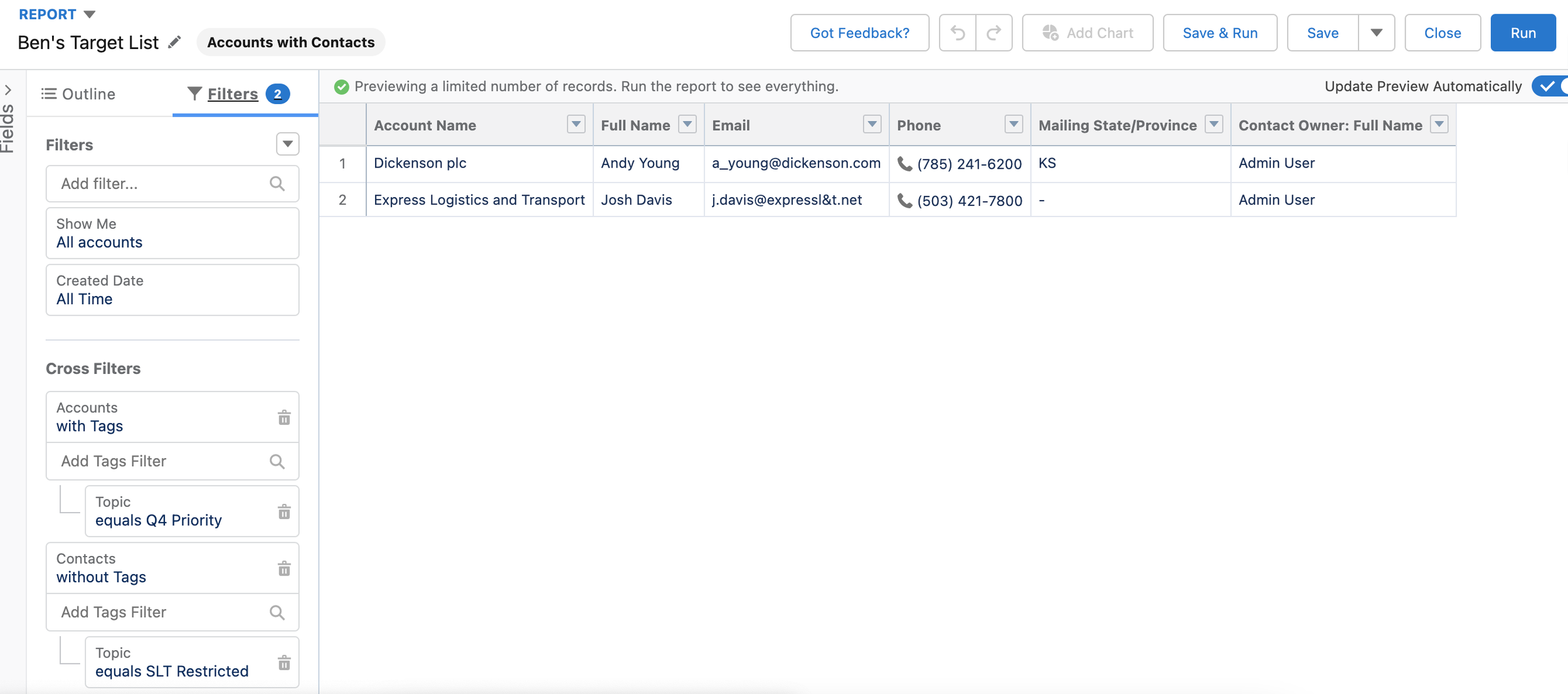1568x694 pixels.
Task: Click Add Tags Filter field under Contacts
Action: pos(172,612)
